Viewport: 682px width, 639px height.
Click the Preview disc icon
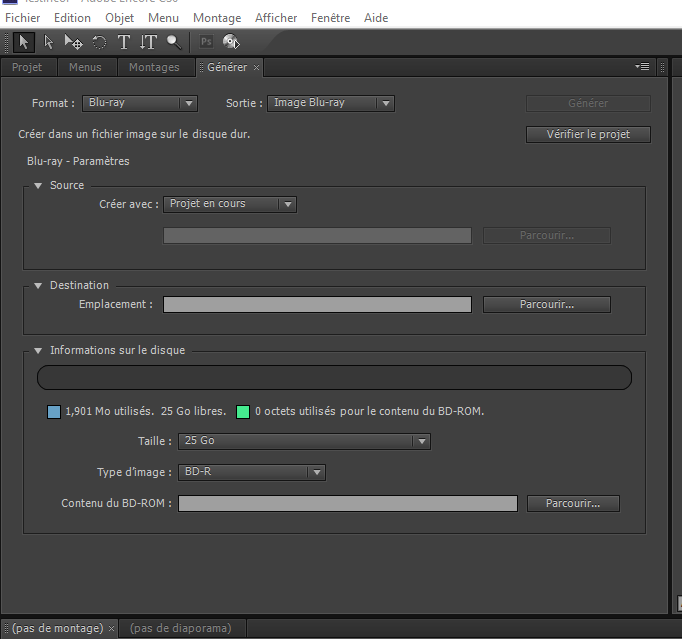pos(231,42)
